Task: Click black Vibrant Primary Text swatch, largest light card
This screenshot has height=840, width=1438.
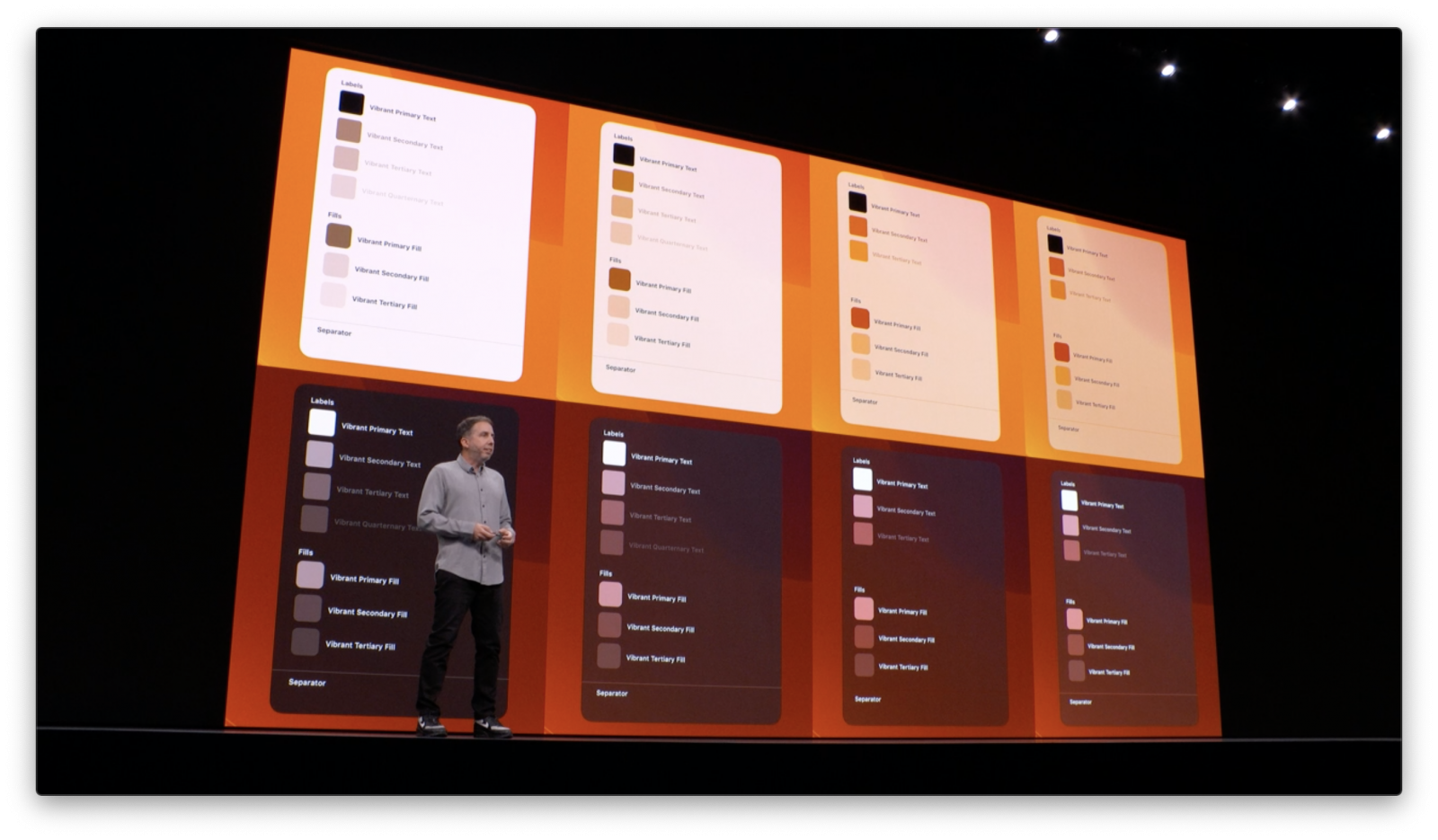Action: click(351, 103)
